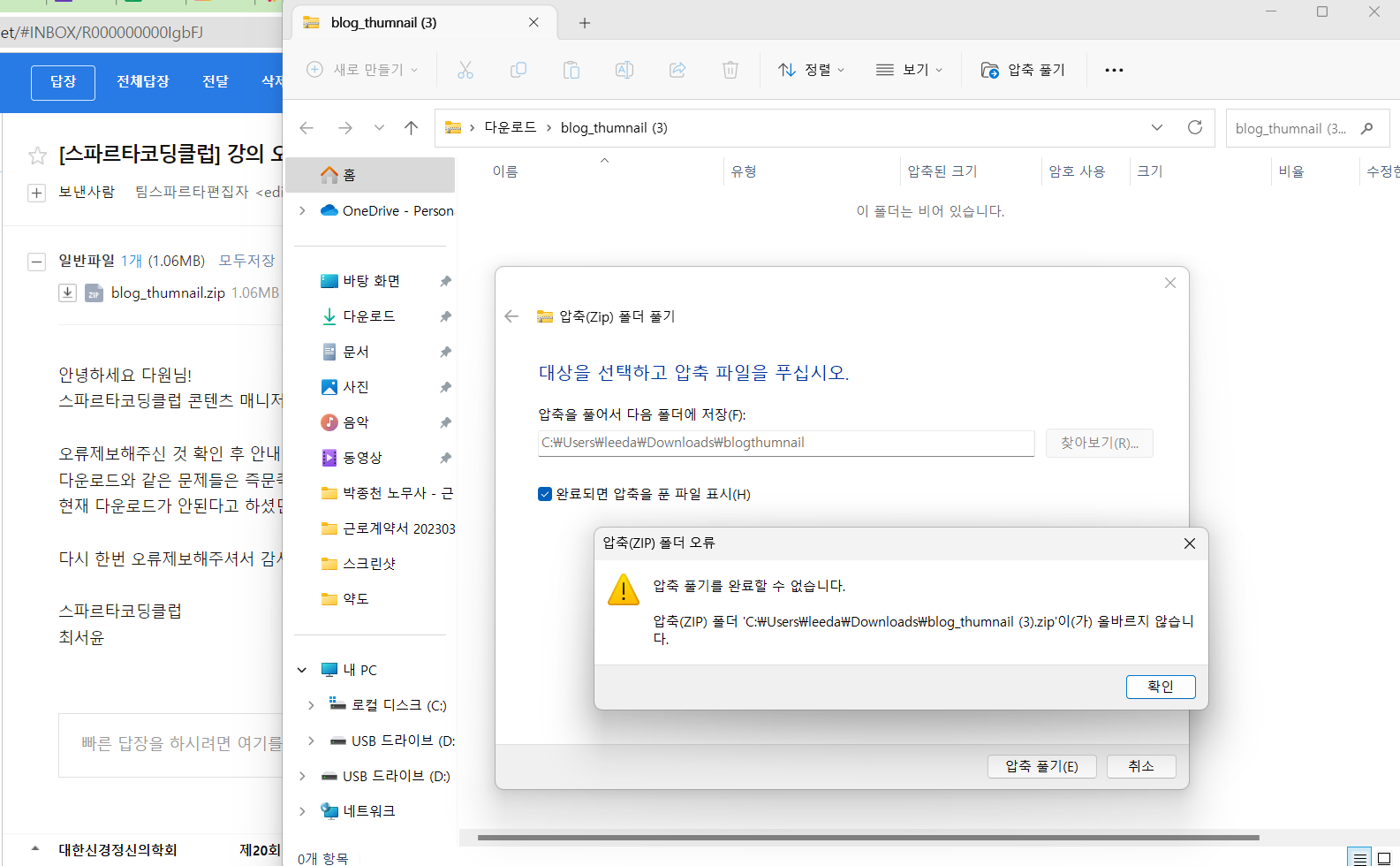
Task: Expand sender details with plus box
Action: pos(36,193)
